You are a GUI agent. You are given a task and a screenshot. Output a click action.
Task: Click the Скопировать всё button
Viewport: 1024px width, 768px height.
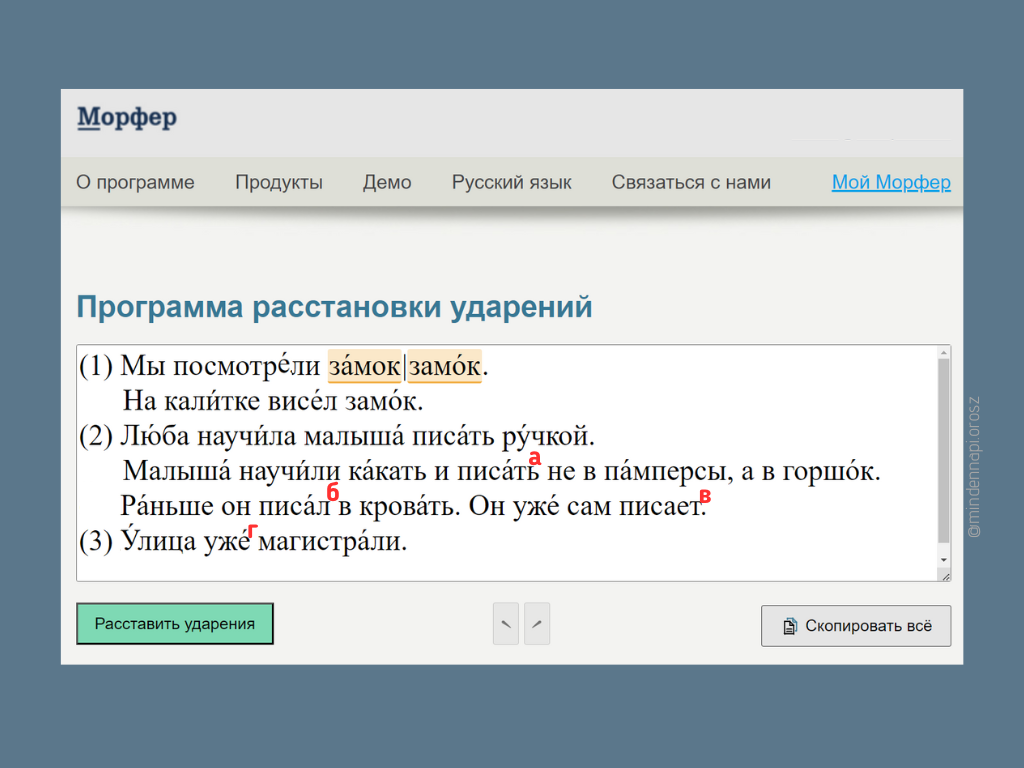pos(856,626)
